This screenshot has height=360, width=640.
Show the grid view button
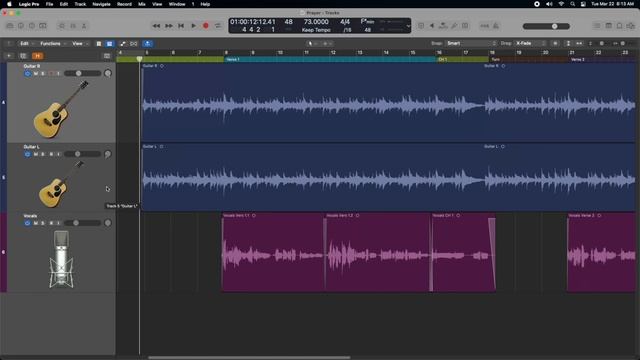pyautogui.click(x=99, y=44)
